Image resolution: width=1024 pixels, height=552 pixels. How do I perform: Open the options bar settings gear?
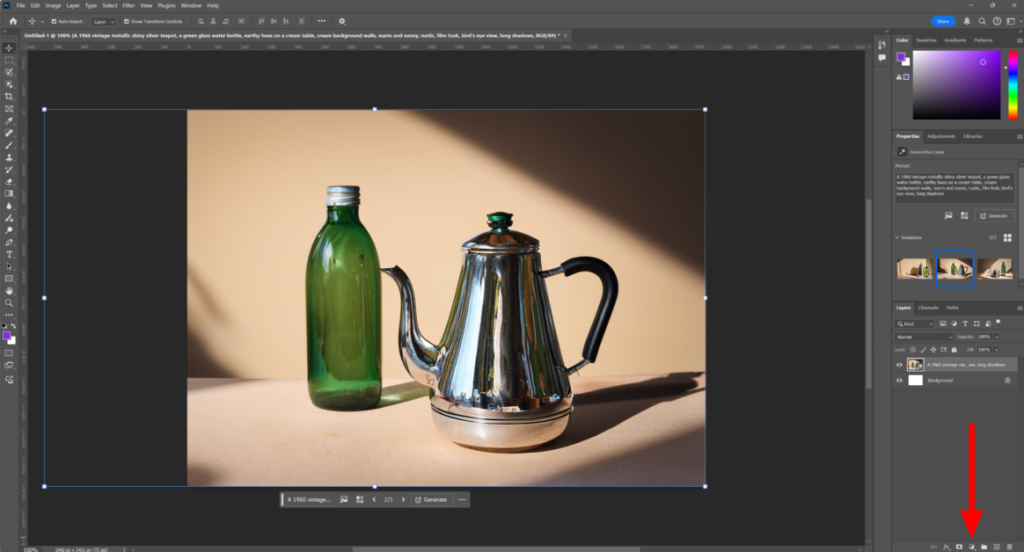[x=342, y=21]
